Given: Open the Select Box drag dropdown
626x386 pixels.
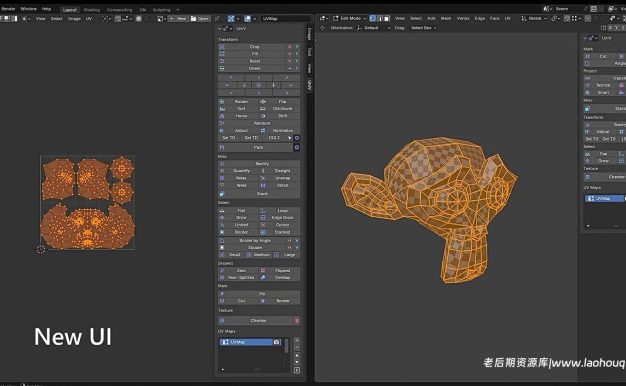Looking at the screenshot, I should point(424,28).
